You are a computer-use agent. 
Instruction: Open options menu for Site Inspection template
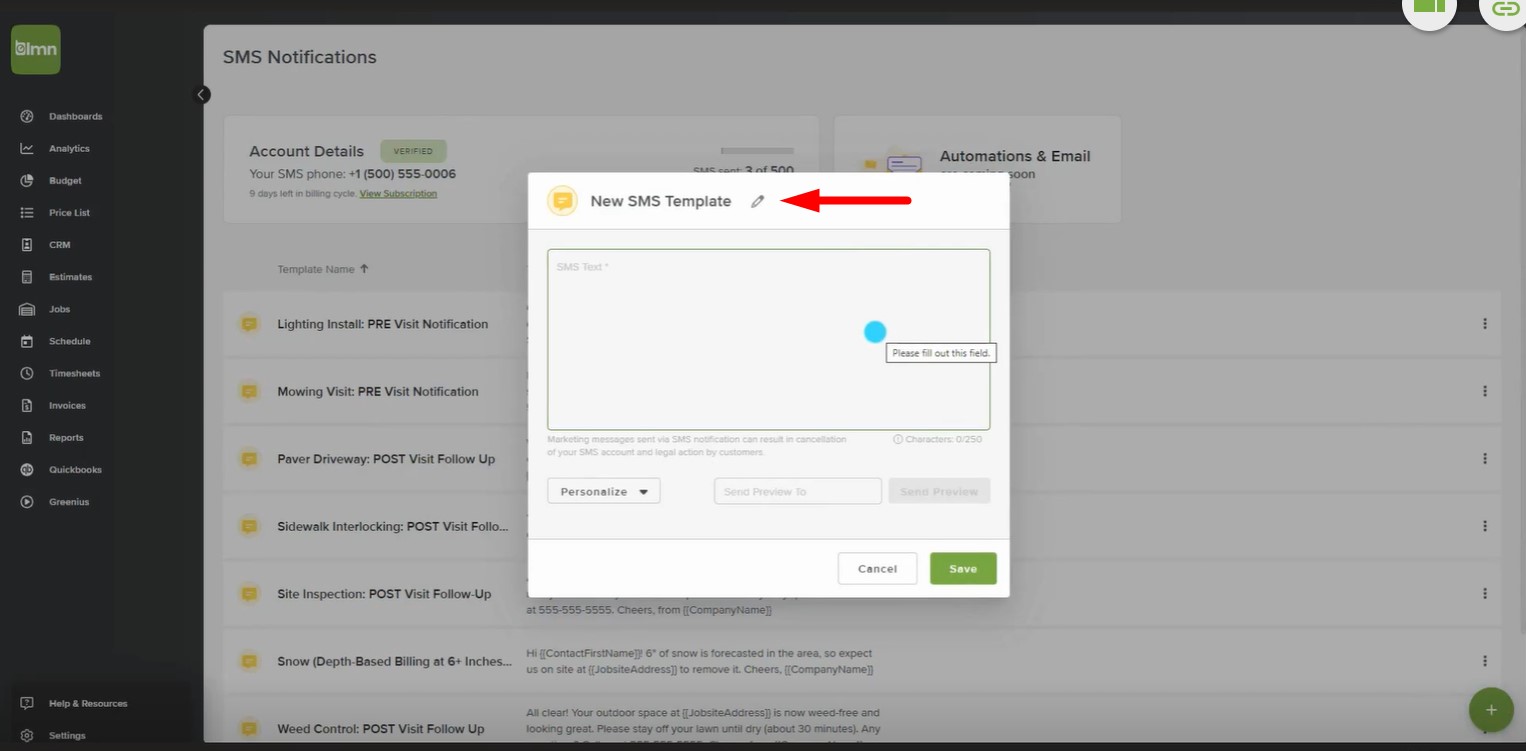(1485, 594)
